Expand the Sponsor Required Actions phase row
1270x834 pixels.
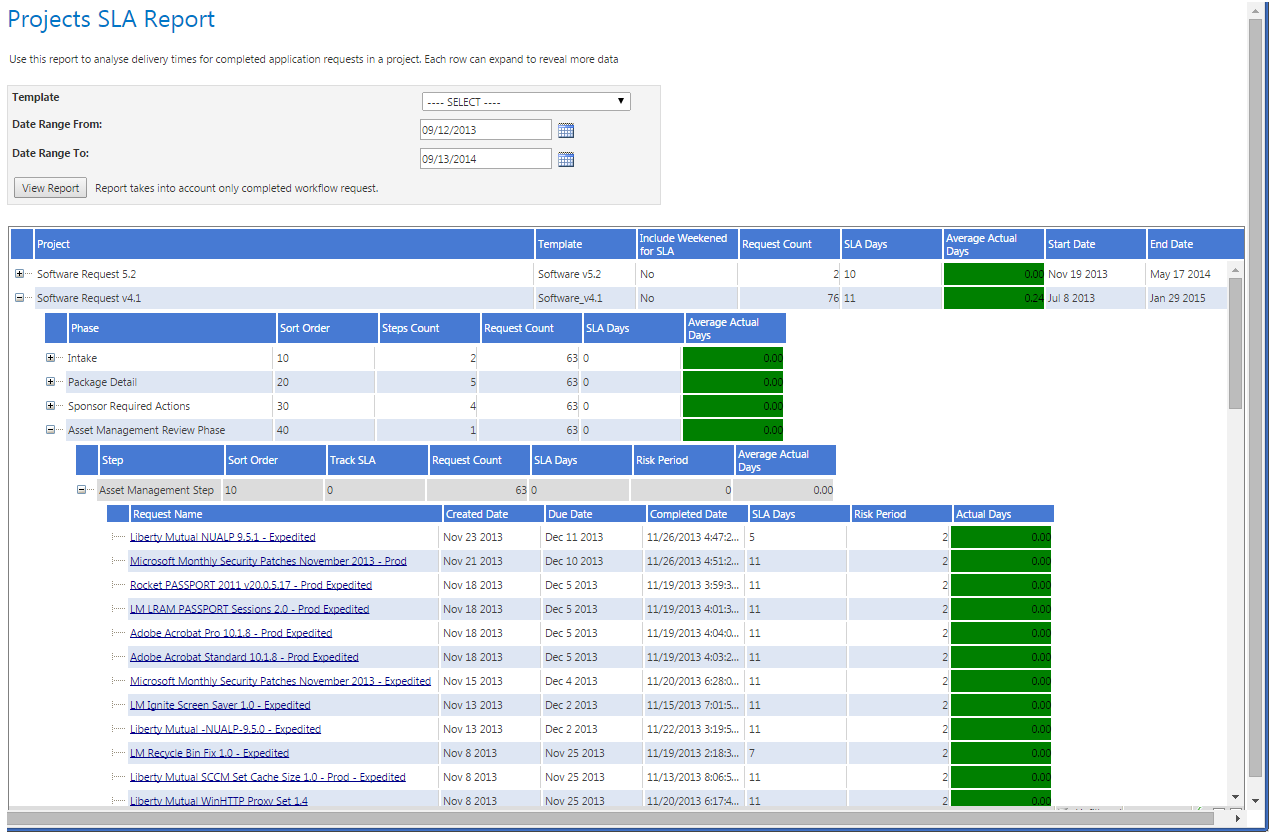click(52, 405)
